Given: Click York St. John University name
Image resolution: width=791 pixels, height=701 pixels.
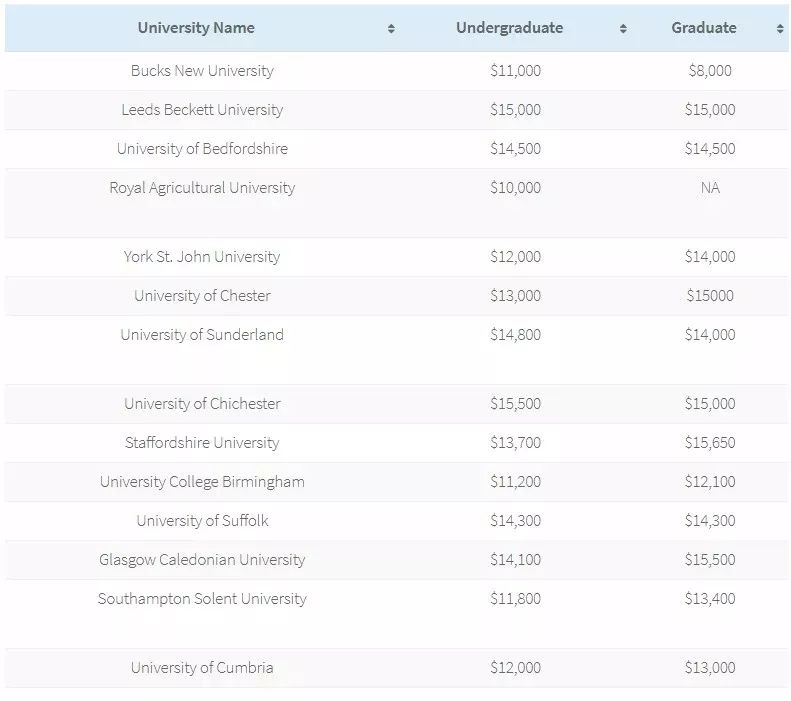Looking at the screenshot, I should tap(202, 257).
